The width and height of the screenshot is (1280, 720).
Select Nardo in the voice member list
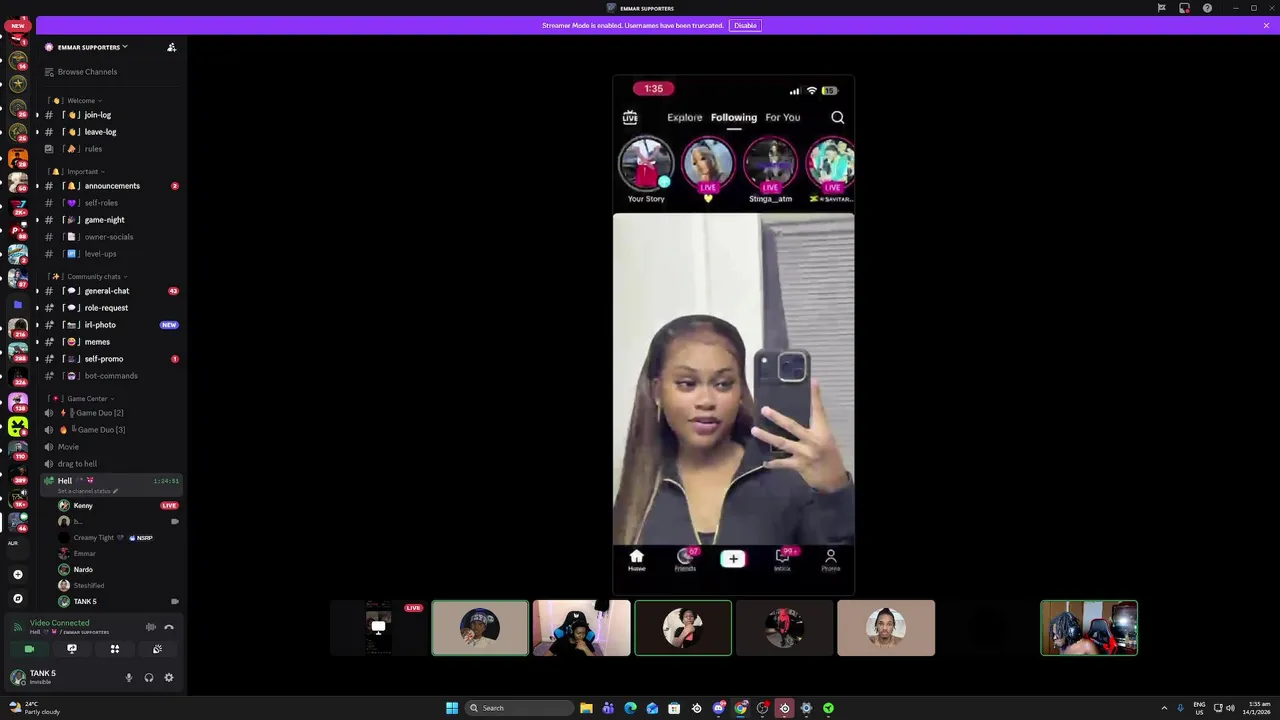118,570
